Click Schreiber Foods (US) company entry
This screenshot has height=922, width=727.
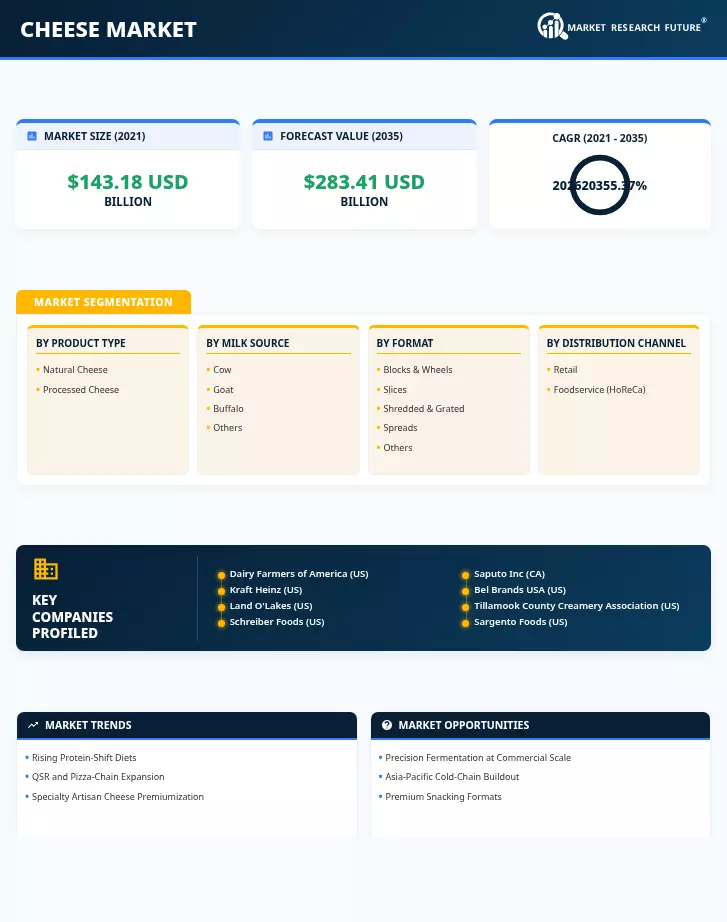276,622
